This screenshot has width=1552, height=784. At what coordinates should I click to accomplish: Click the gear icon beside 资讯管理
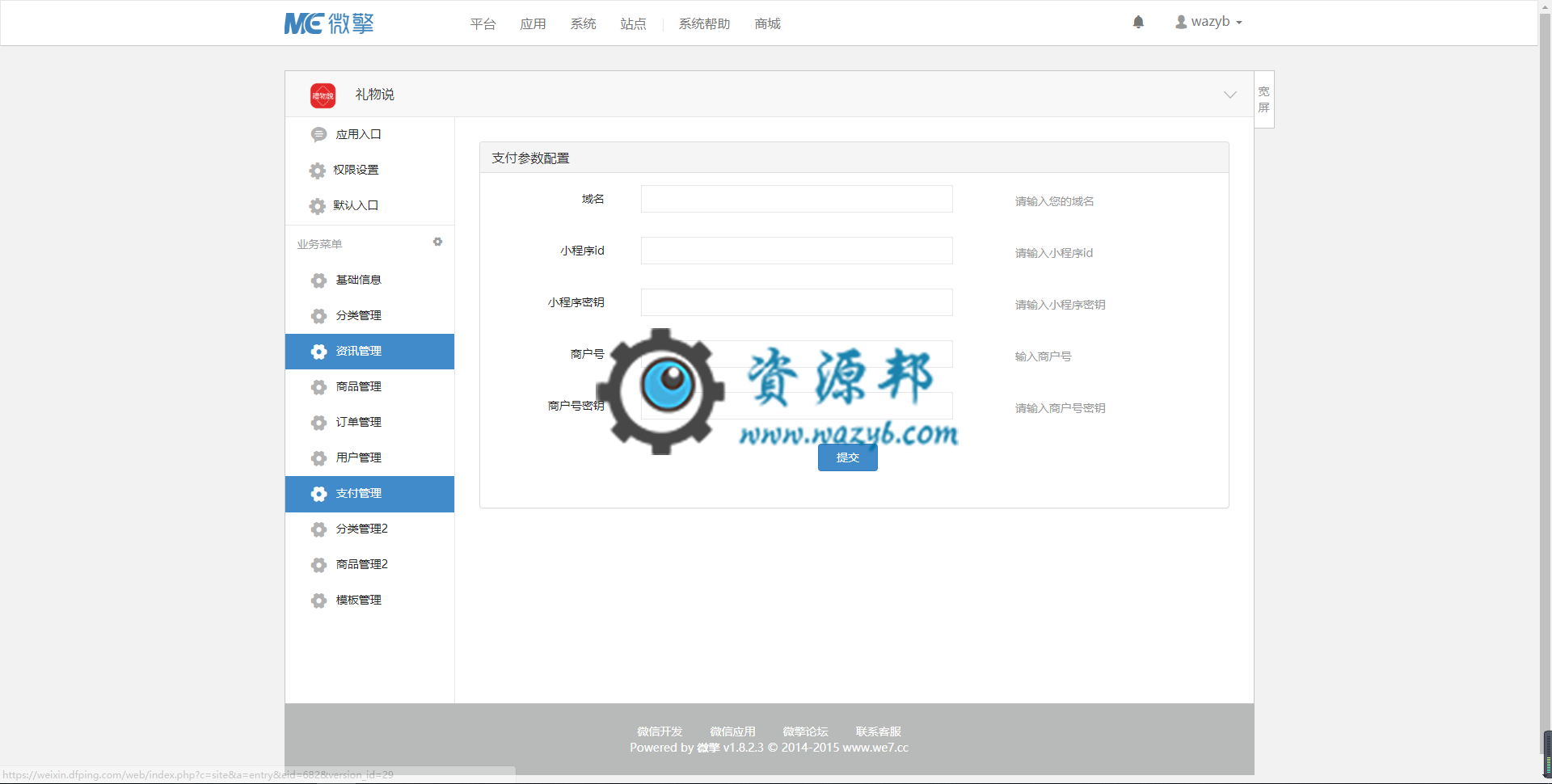pyautogui.click(x=318, y=352)
